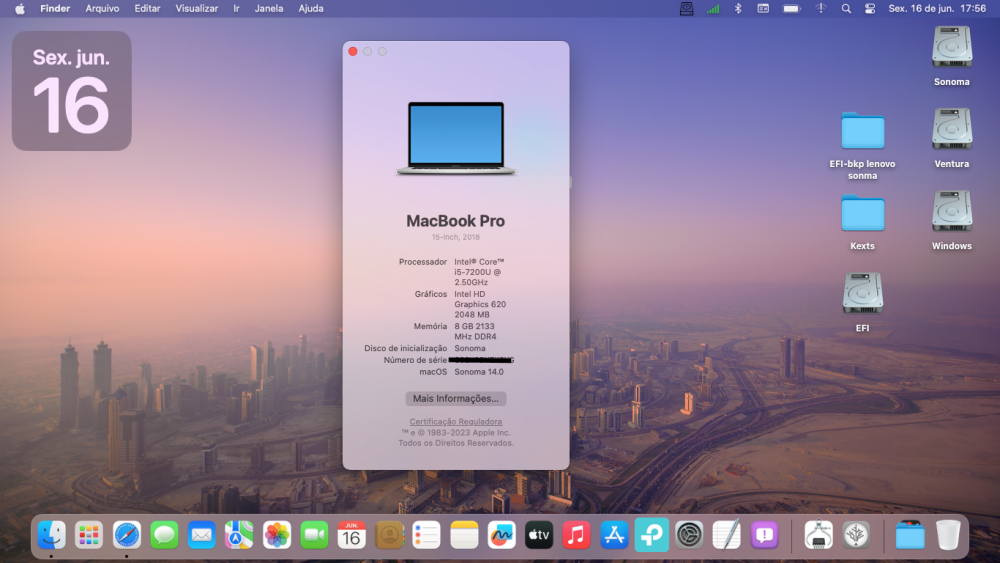Viewport: 1000px width, 563px height.
Task: Click the Intel HD Graphics 620 text
Action: (480, 304)
